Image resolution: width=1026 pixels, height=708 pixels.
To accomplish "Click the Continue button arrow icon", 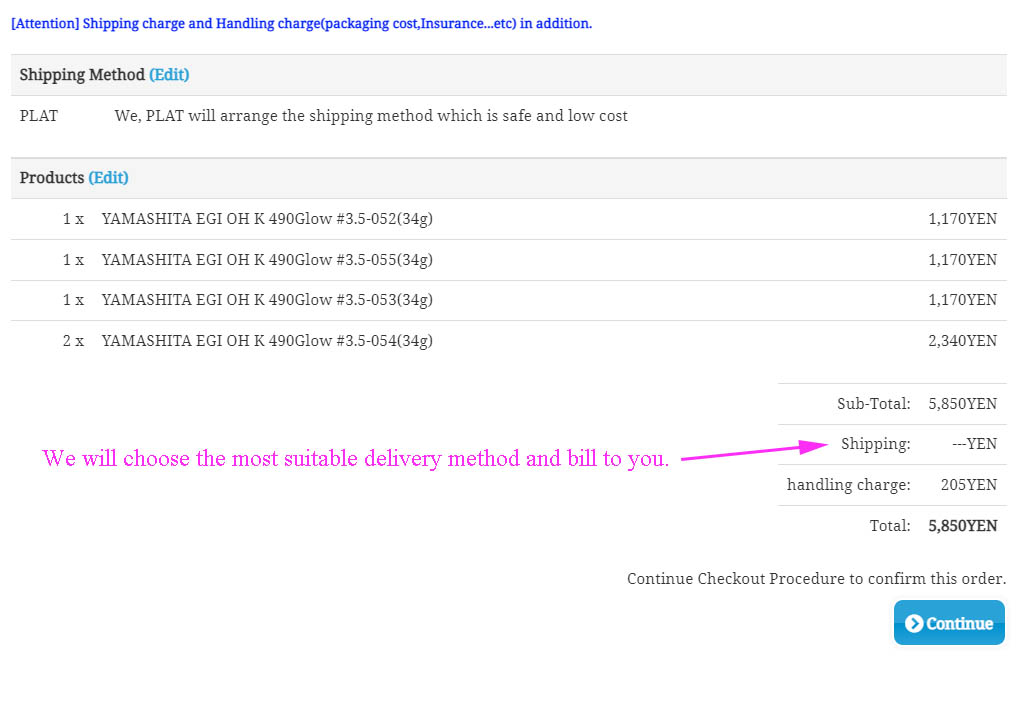I will tap(913, 623).
